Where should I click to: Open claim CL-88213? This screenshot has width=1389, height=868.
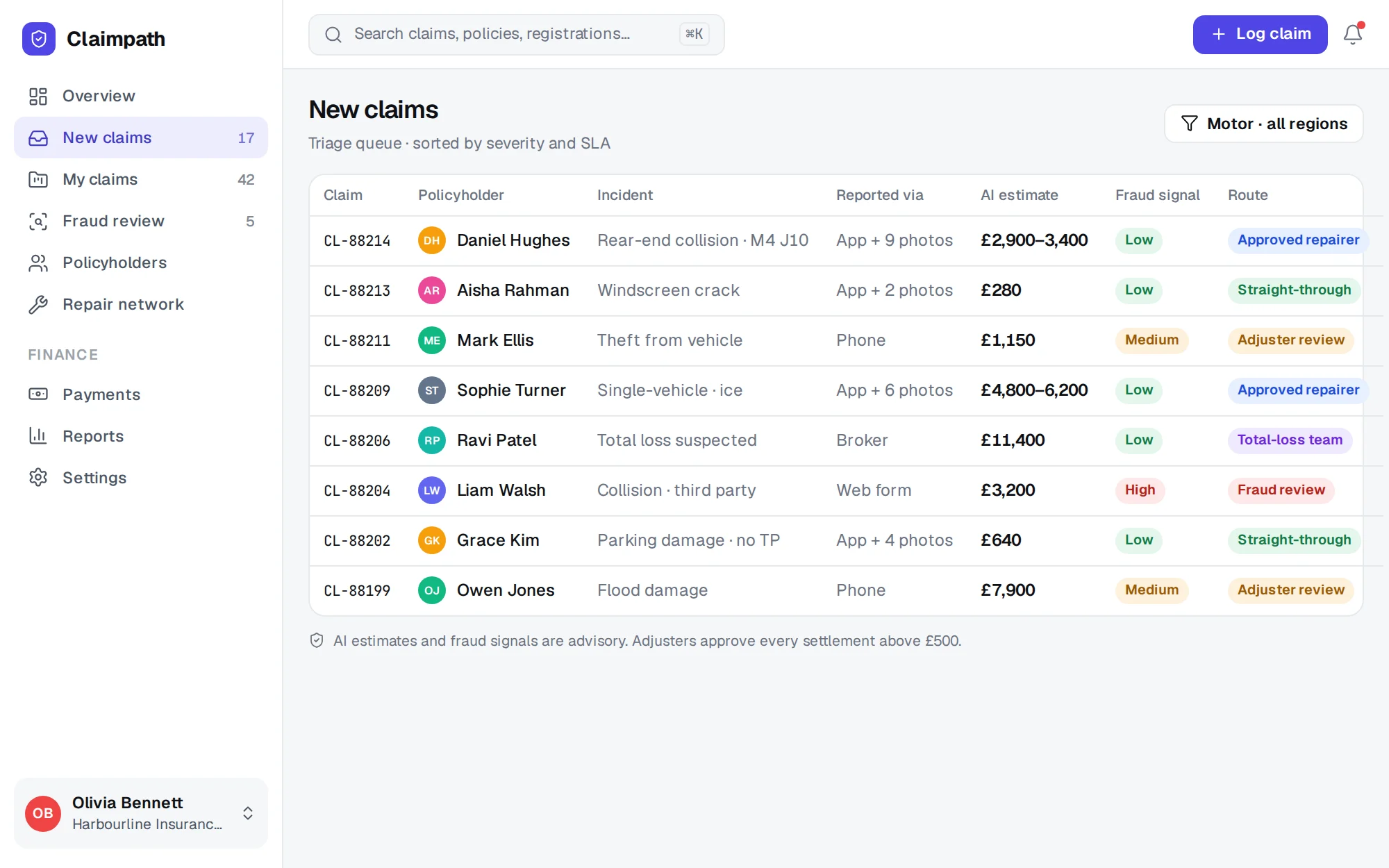click(357, 291)
